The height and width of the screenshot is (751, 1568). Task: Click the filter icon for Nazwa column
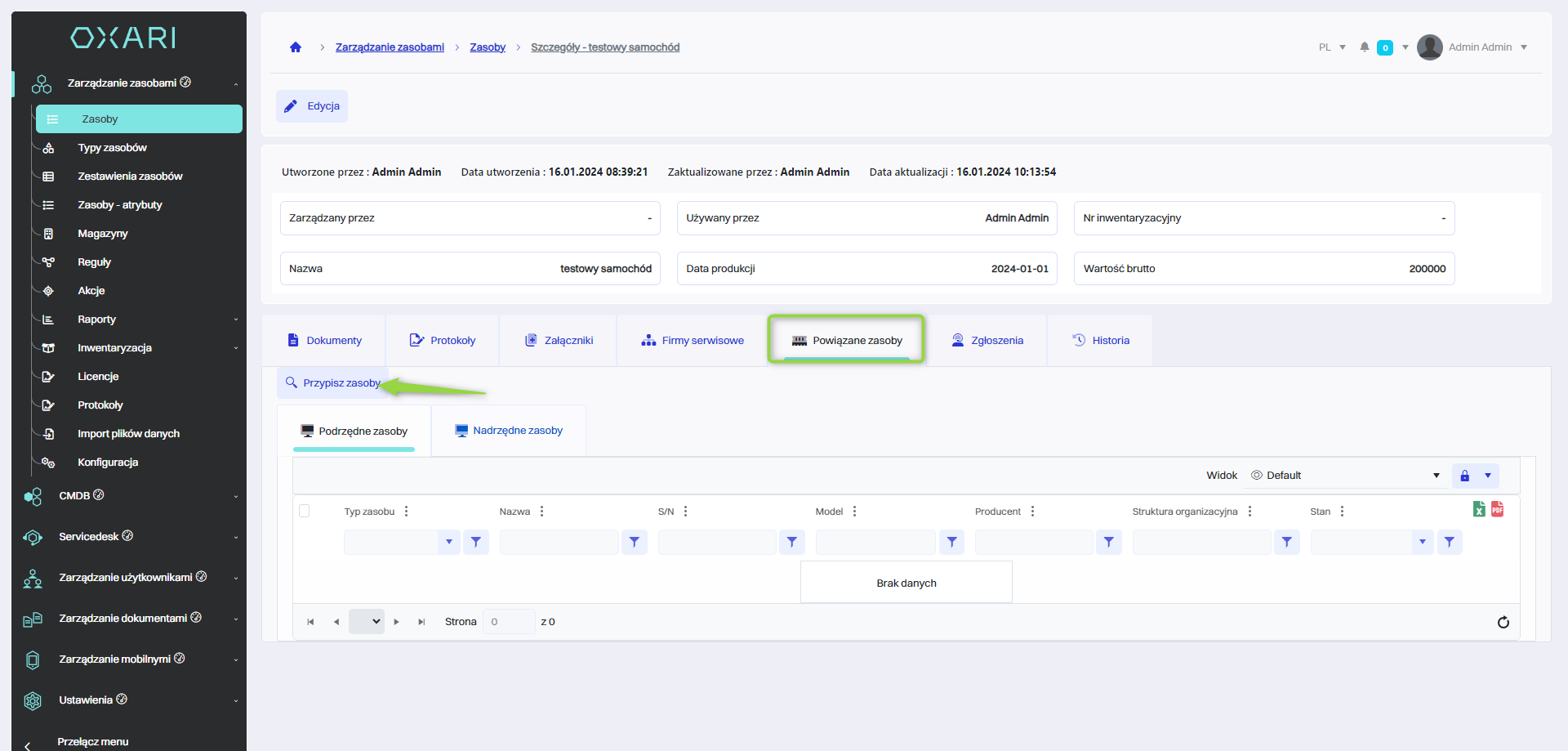point(635,542)
